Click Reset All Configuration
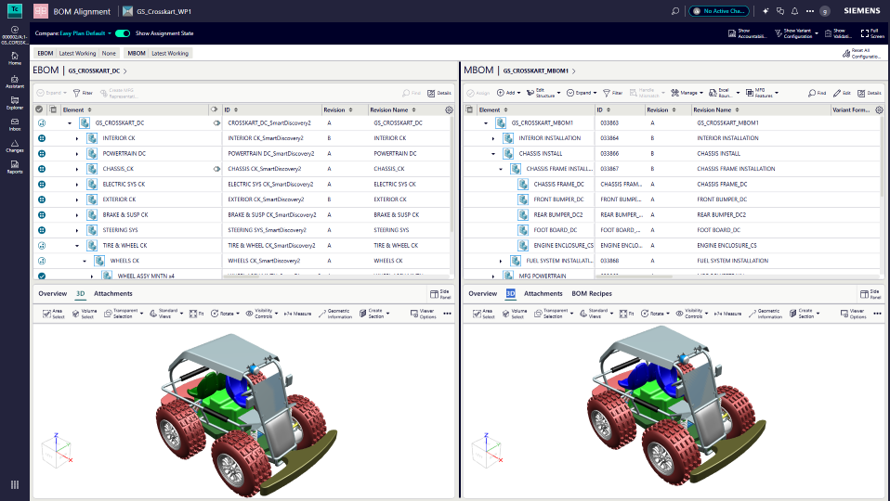890x501 pixels. point(862,53)
